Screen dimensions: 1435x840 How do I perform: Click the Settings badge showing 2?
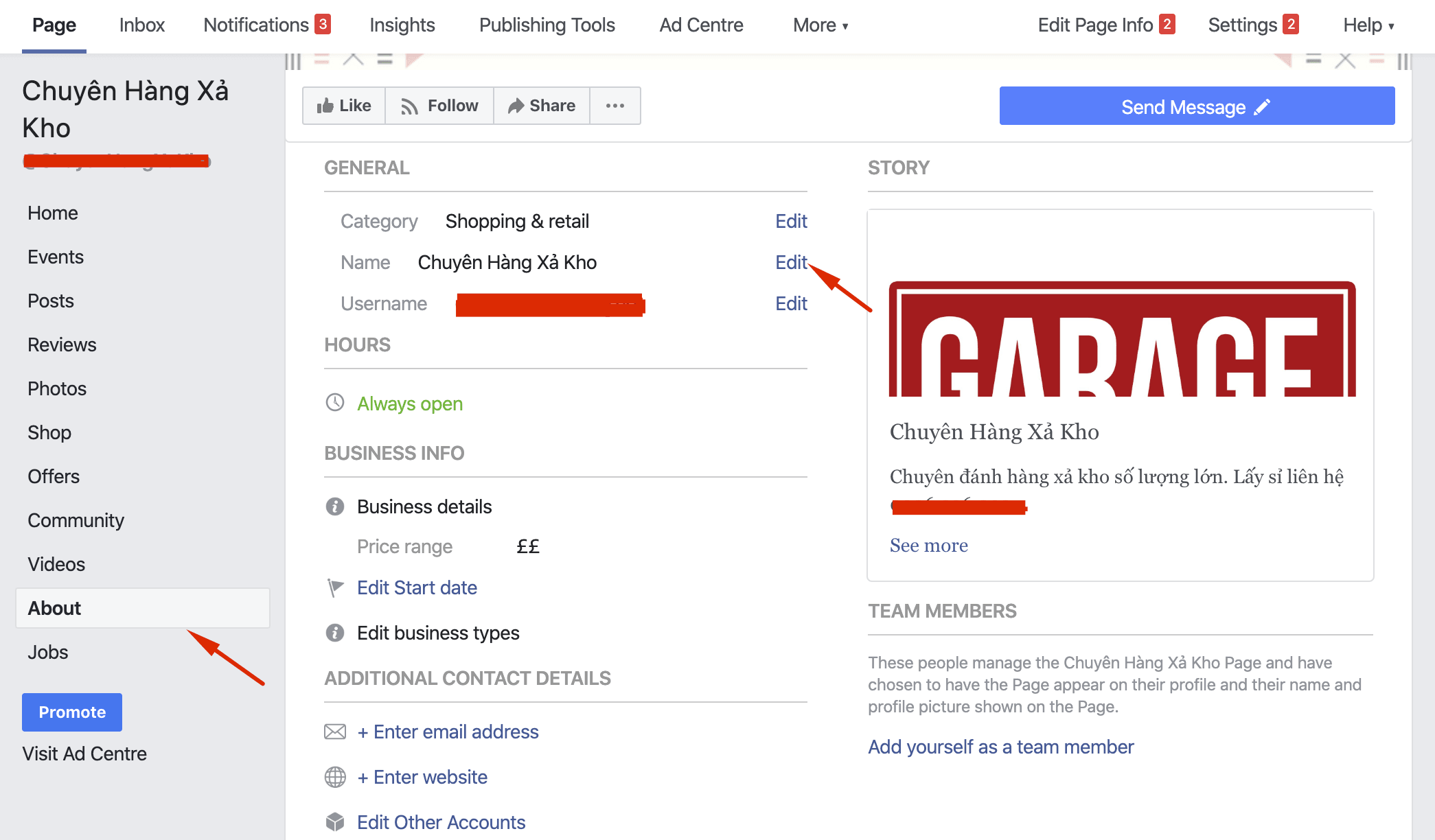pyautogui.click(x=1291, y=24)
